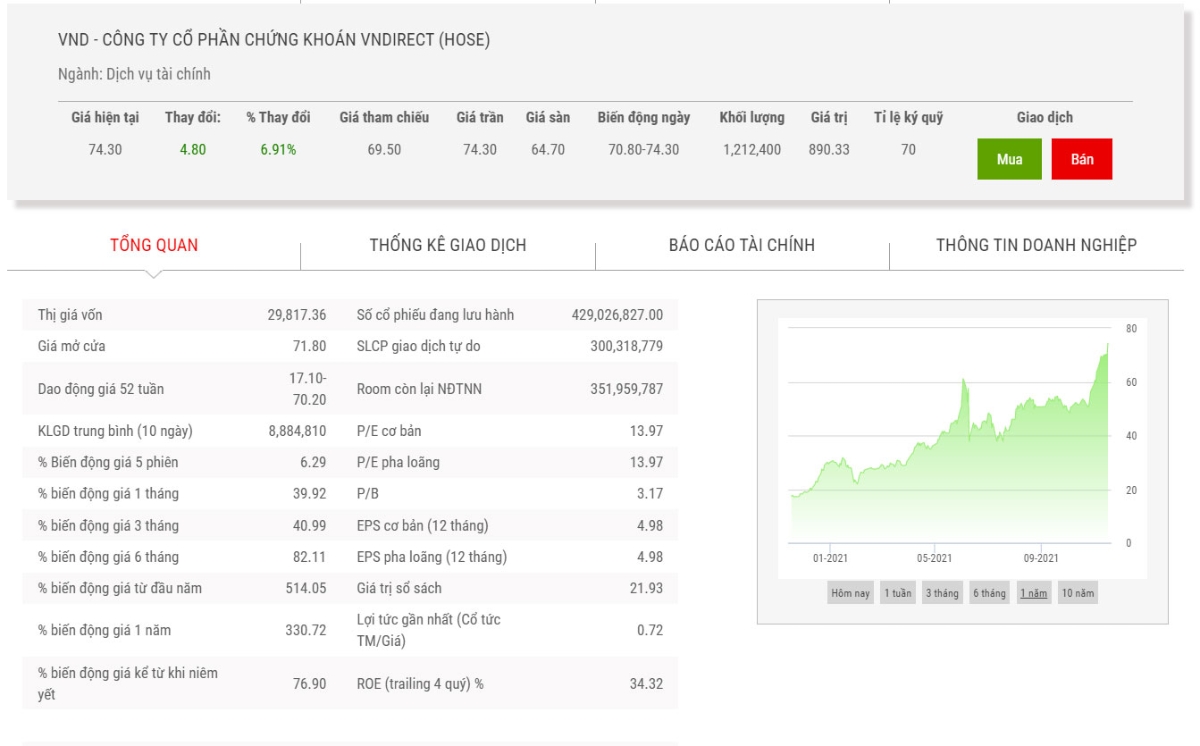This screenshot has width=1200, height=746.
Task: Set chart range to Hôm nay
Action: [x=850, y=593]
